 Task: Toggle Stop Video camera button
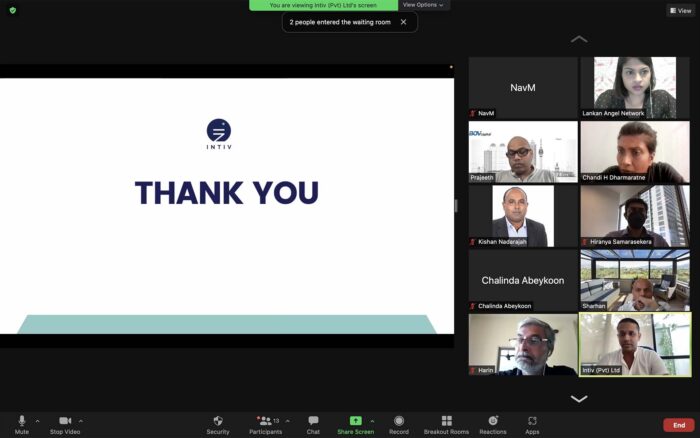65,424
